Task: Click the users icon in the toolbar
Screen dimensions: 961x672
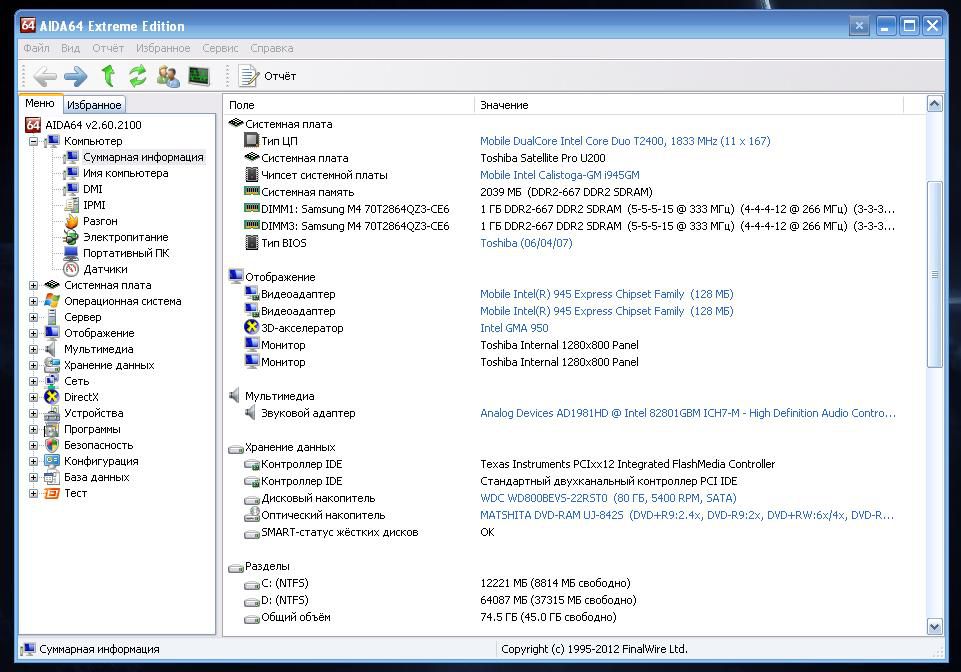Action: (x=168, y=76)
